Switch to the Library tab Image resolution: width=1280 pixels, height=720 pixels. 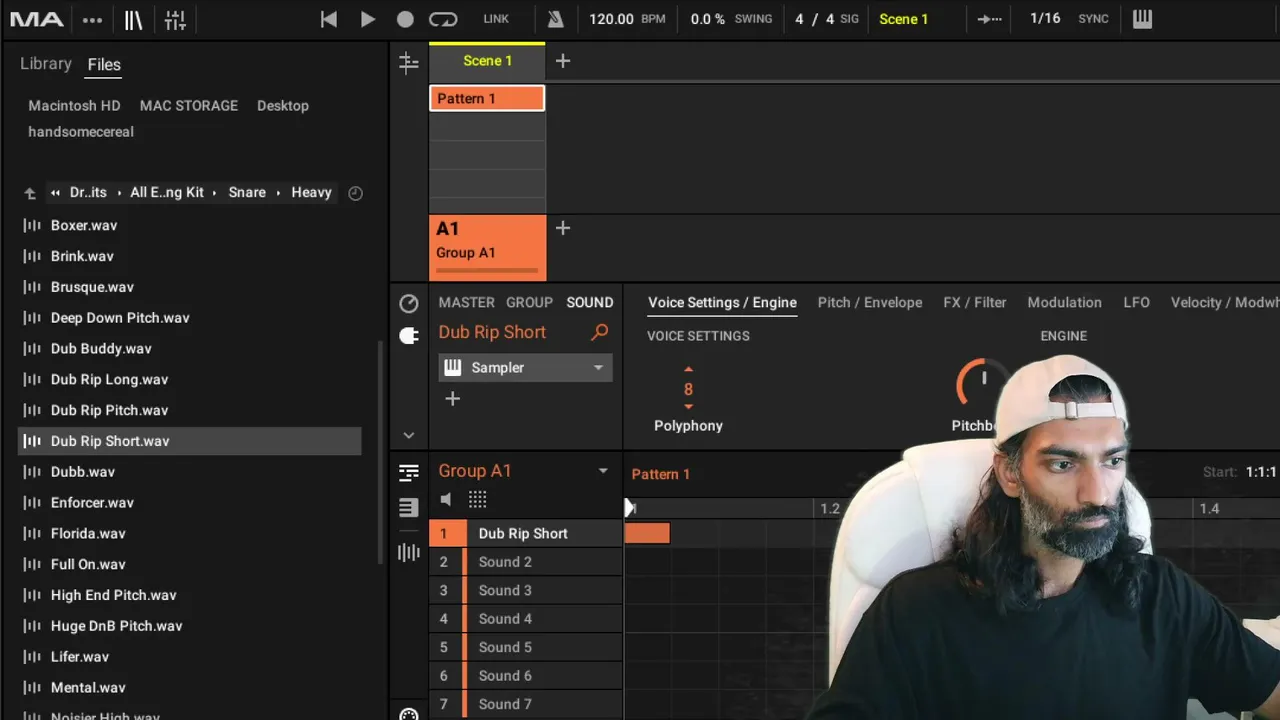(46, 64)
